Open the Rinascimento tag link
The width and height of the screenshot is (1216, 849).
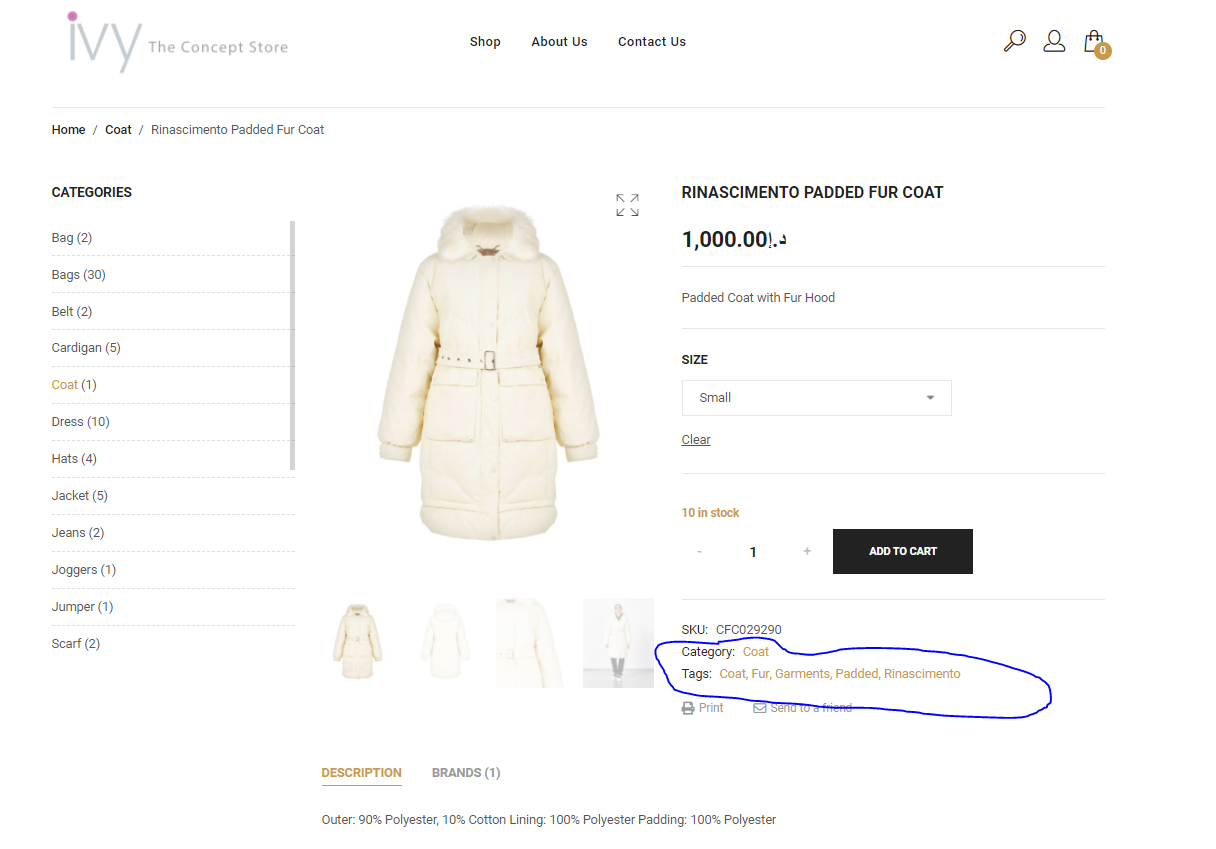click(922, 674)
